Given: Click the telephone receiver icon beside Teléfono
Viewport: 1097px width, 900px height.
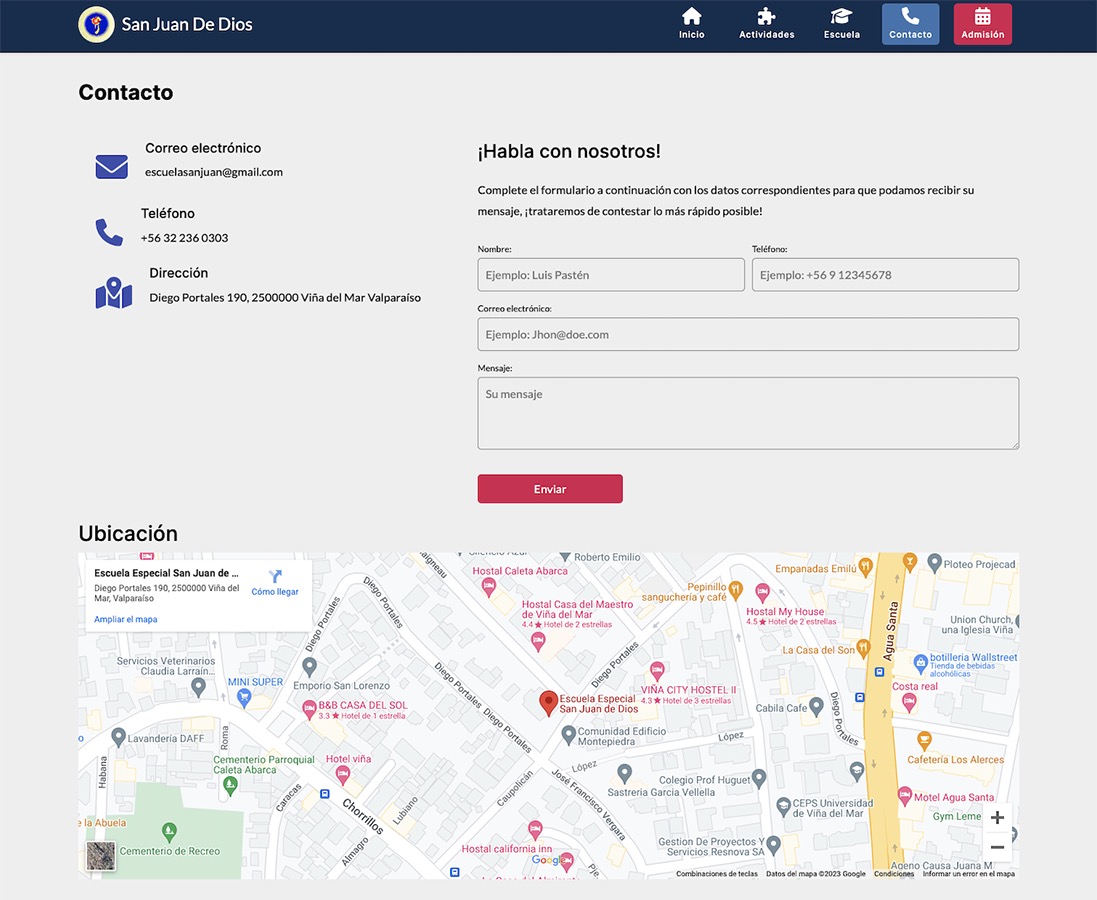Looking at the screenshot, I should (109, 231).
